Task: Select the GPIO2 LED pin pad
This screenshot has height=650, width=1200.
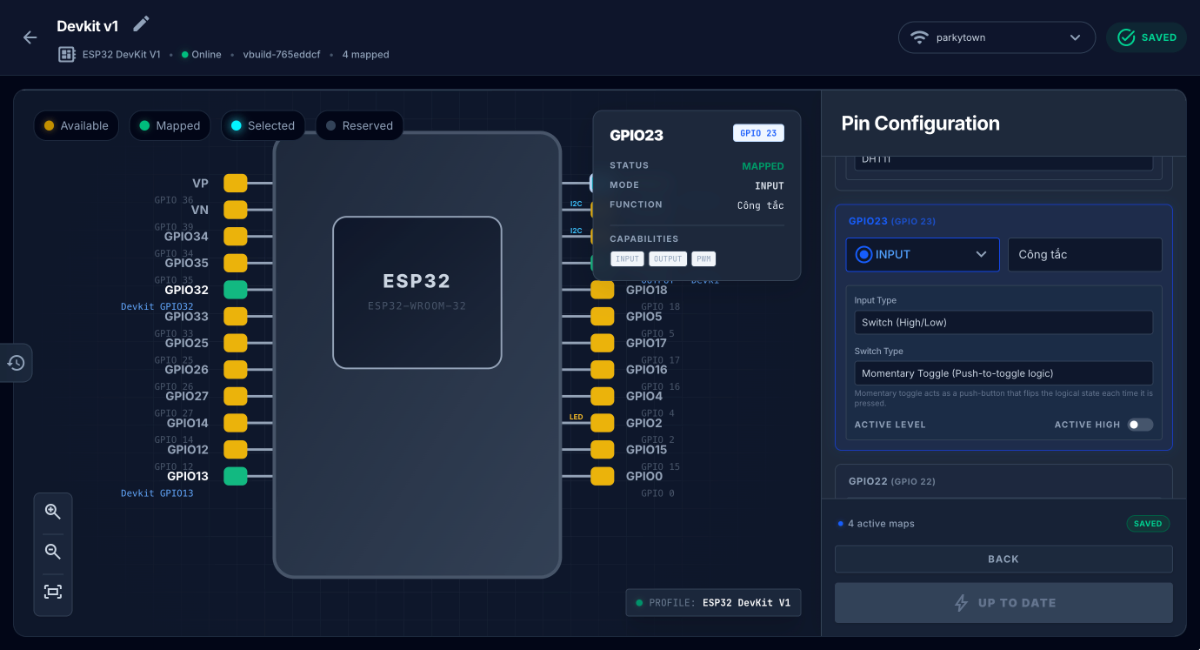Action: click(x=602, y=423)
